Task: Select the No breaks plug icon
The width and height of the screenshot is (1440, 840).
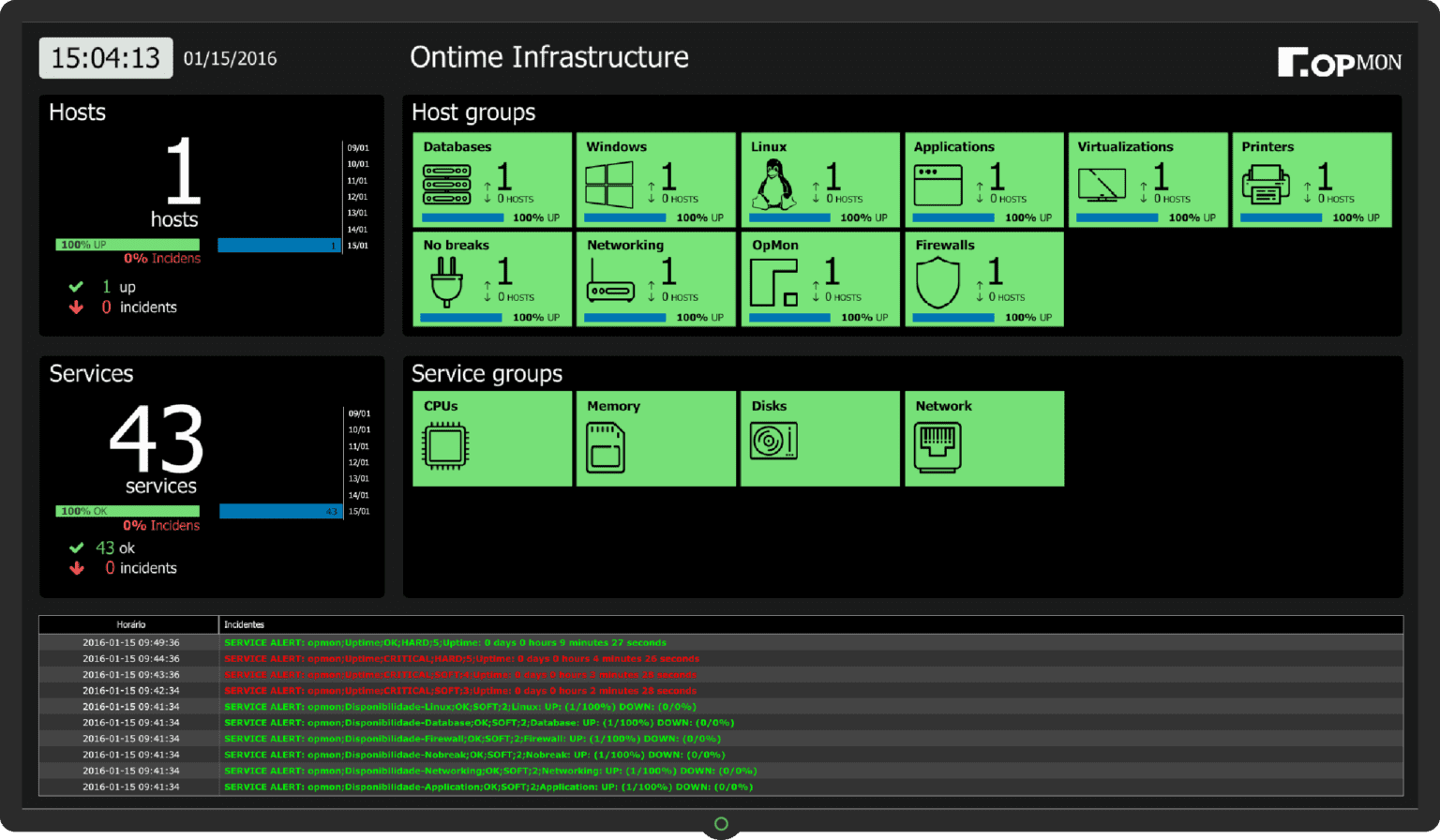Action: click(x=448, y=280)
